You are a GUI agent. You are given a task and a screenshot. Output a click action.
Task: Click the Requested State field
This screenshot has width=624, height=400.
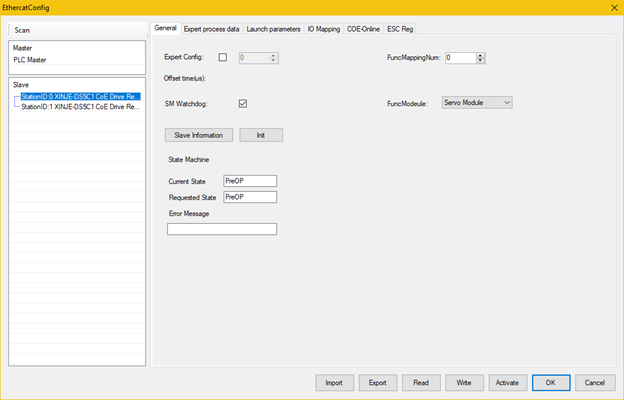(x=250, y=197)
